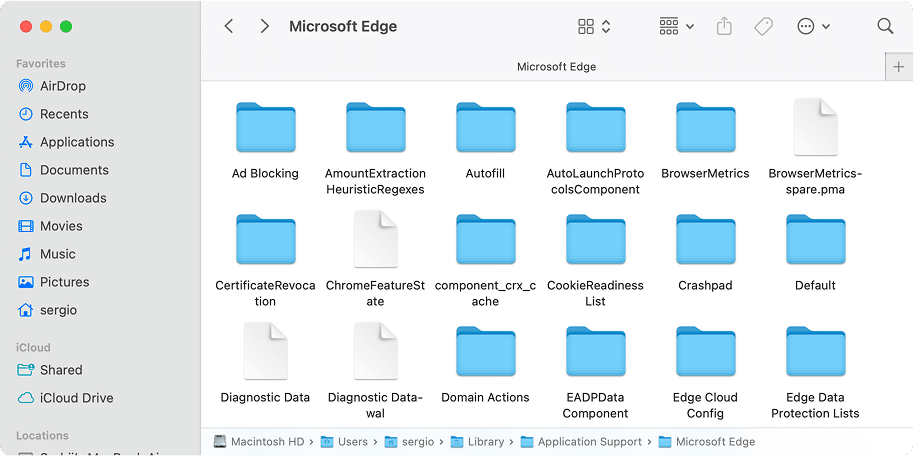Open Applications in the sidebar
This screenshot has width=913, height=456.
tap(66, 142)
